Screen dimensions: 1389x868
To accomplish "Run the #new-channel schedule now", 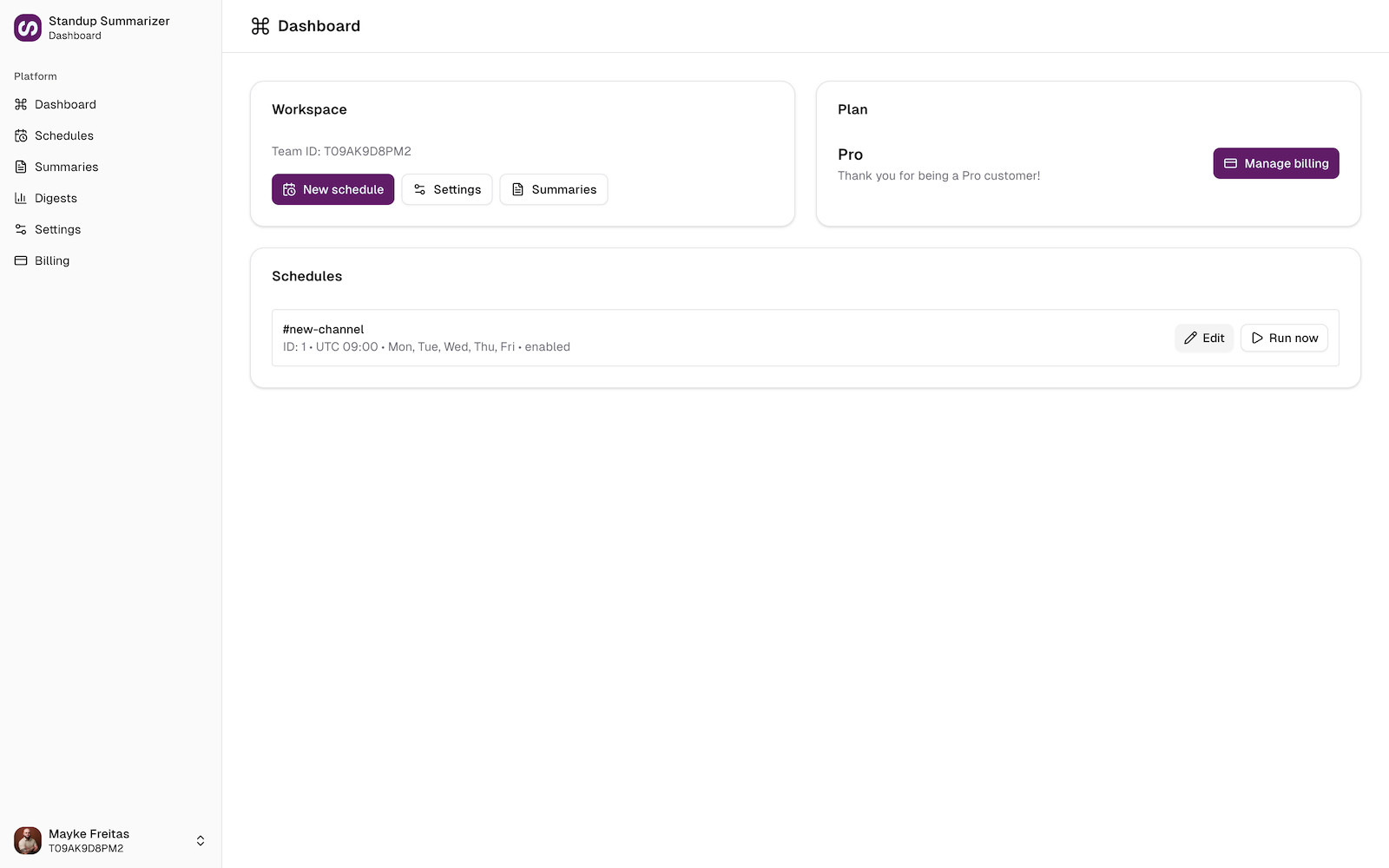I will [1284, 338].
